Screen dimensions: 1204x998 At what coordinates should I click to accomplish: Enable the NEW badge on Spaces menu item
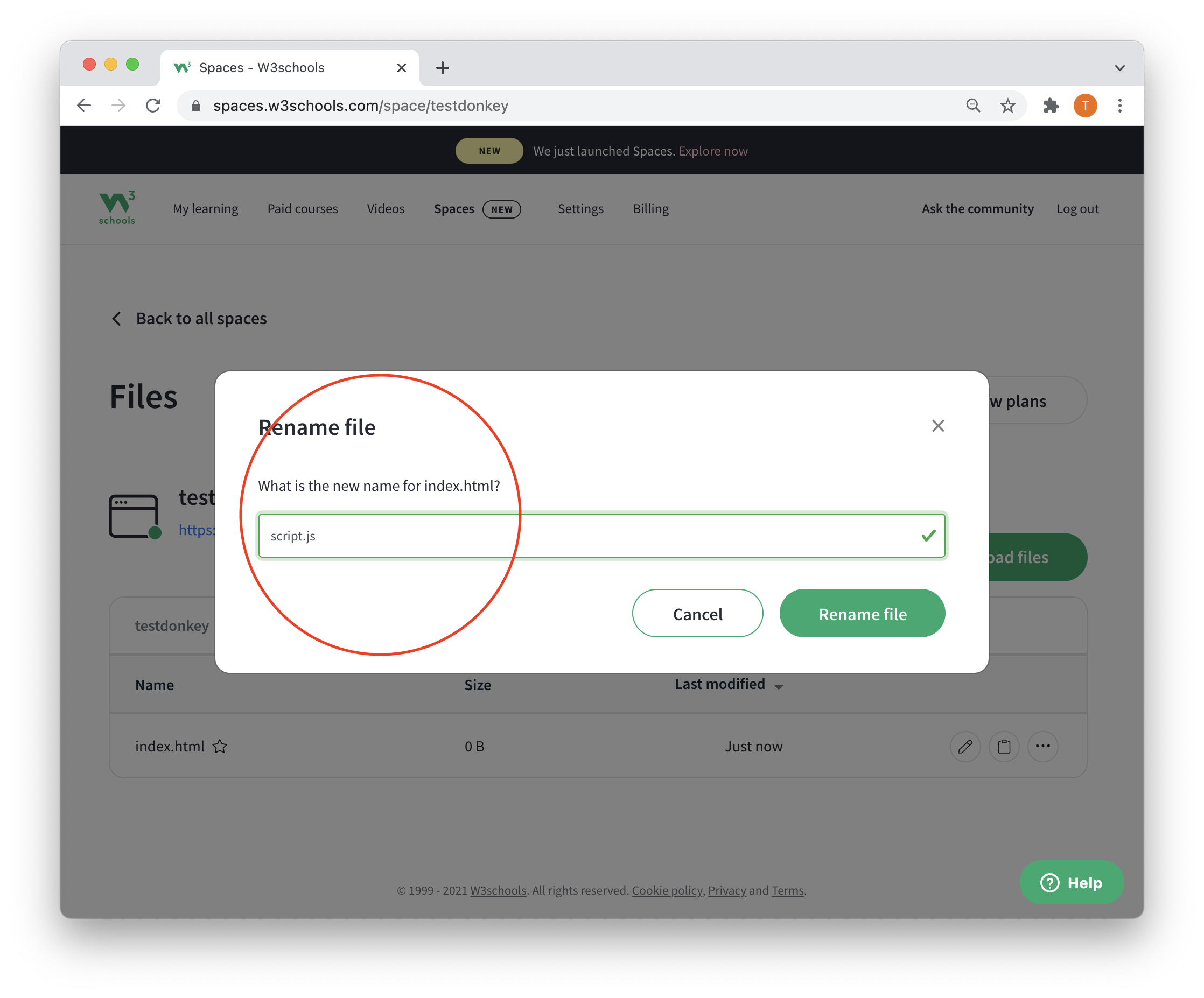(x=503, y=209)
